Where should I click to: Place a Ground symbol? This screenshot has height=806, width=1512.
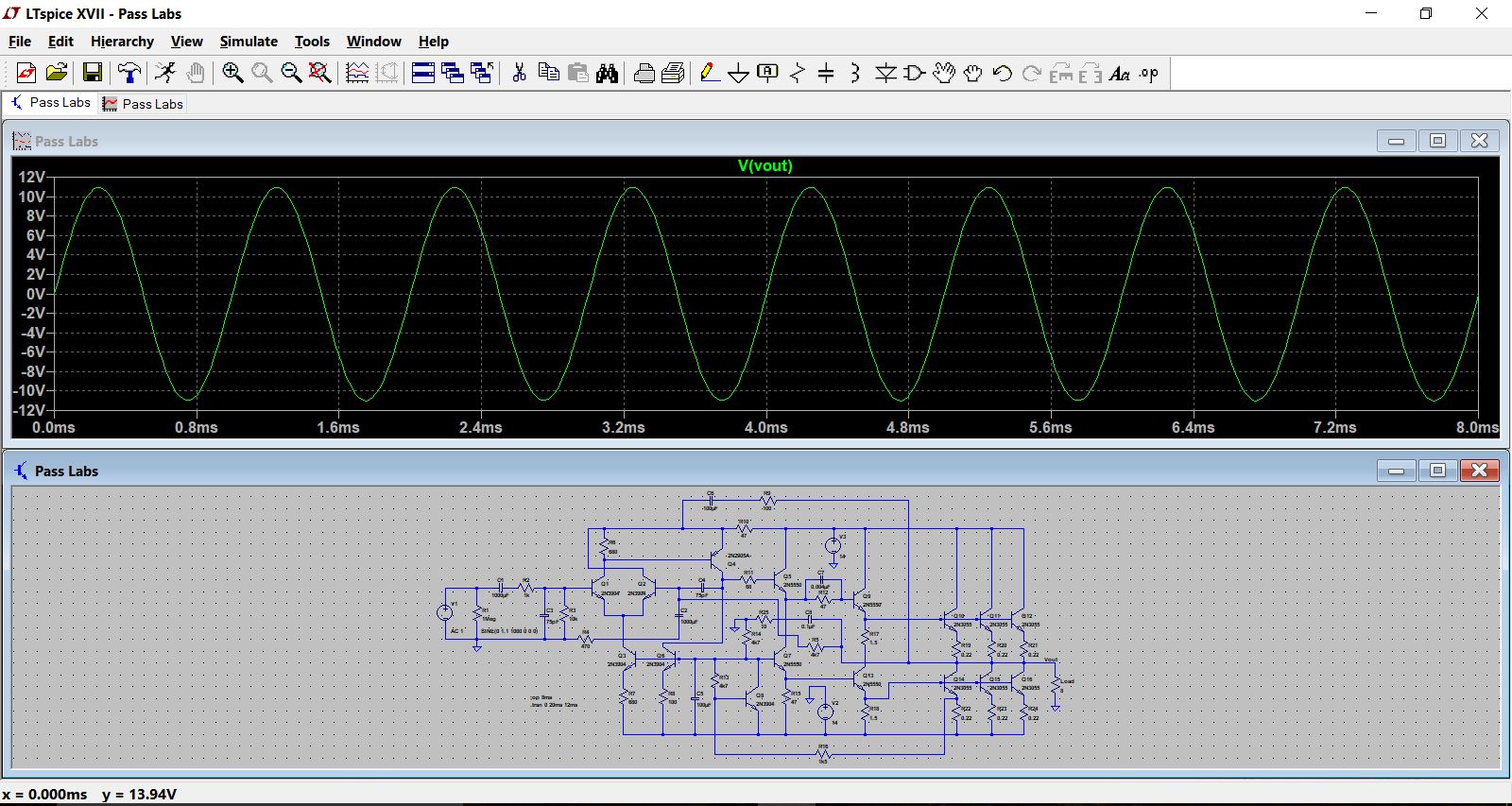pos(739,73)
